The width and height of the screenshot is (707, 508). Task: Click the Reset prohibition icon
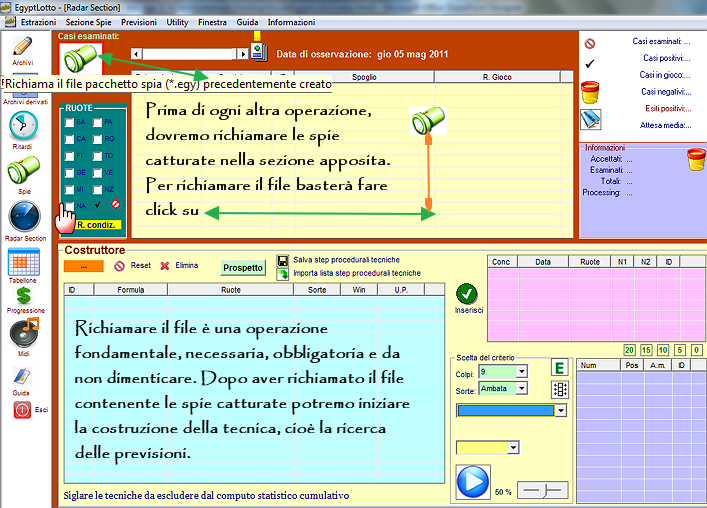[119, 266]
